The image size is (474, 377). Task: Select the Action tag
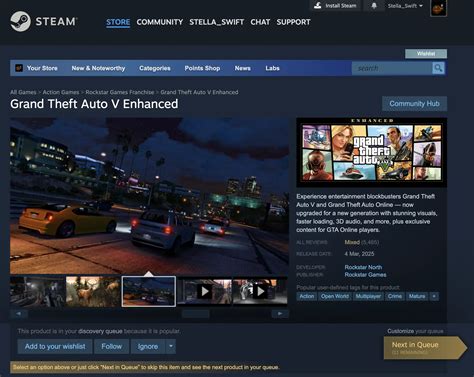coord(307,296)
